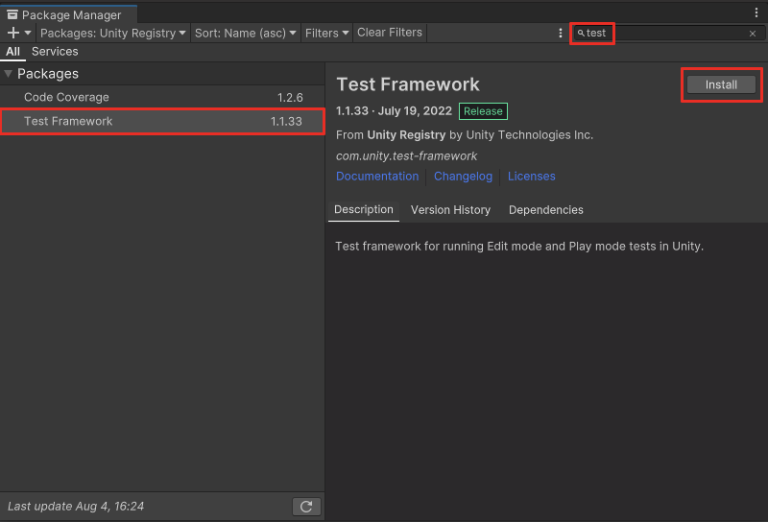Viewport: 768px width, 522px height.
Task: Click the search magnifier icon
Action: click(580, 33)
